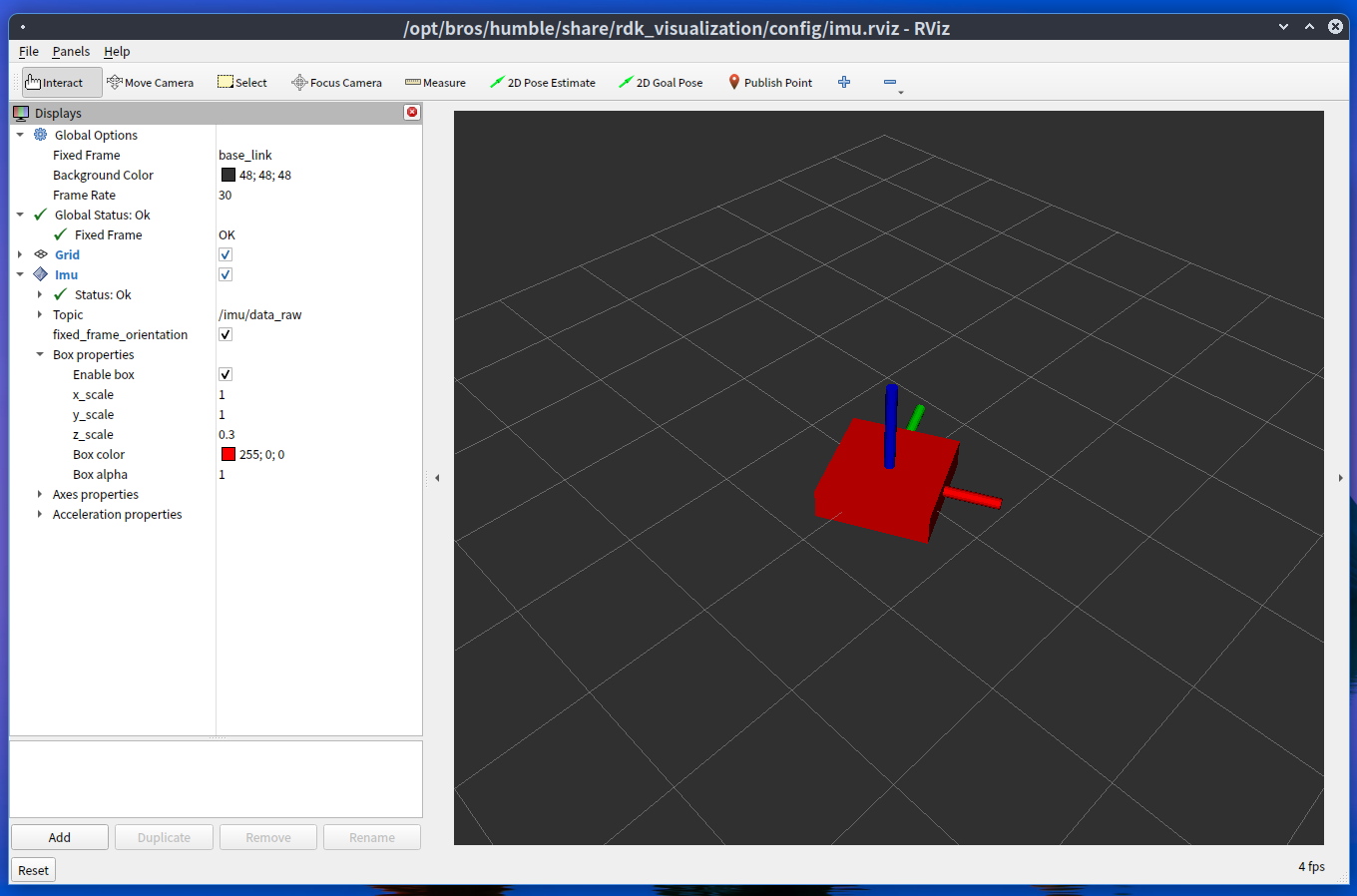Collapse the Box properties section

pyautogui.click(x=40, y=355)
